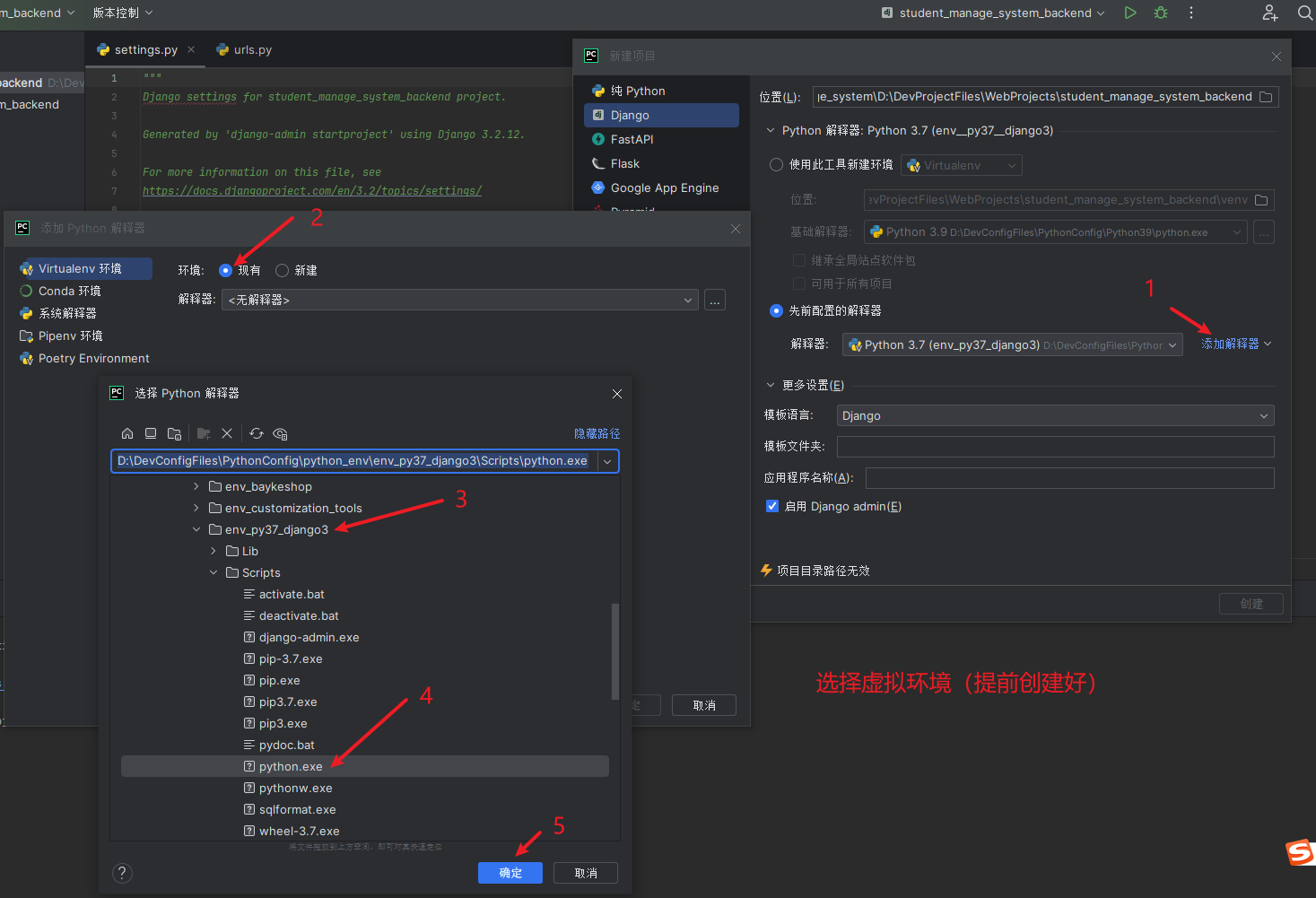Select the 现有 existing environment radio
This screenshot has width=1316, height=898.
tap(225, 270)
